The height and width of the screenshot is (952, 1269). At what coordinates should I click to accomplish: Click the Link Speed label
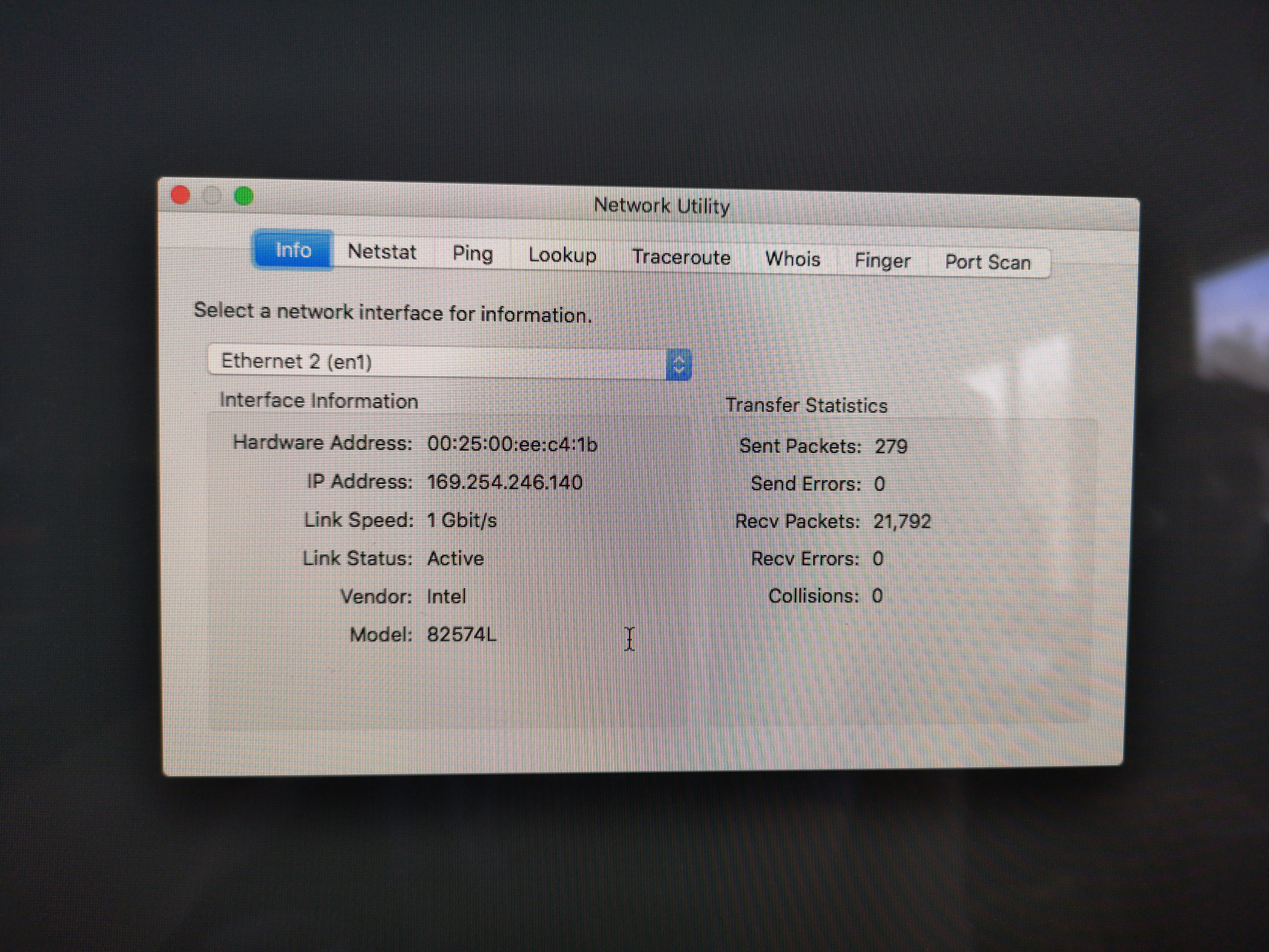359,520
